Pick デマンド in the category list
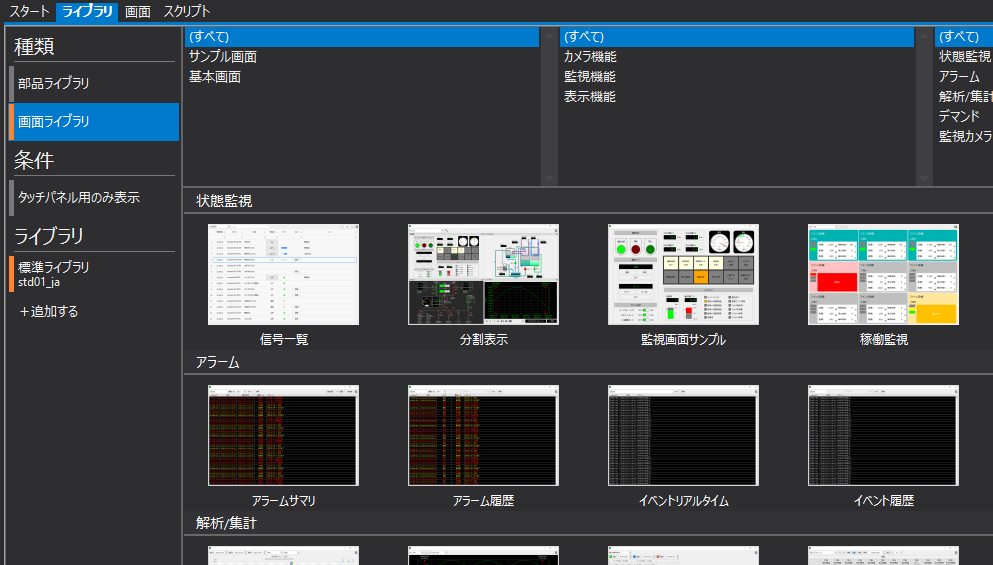The height and width of the screenshot is (565, 993). pos(959,116)
